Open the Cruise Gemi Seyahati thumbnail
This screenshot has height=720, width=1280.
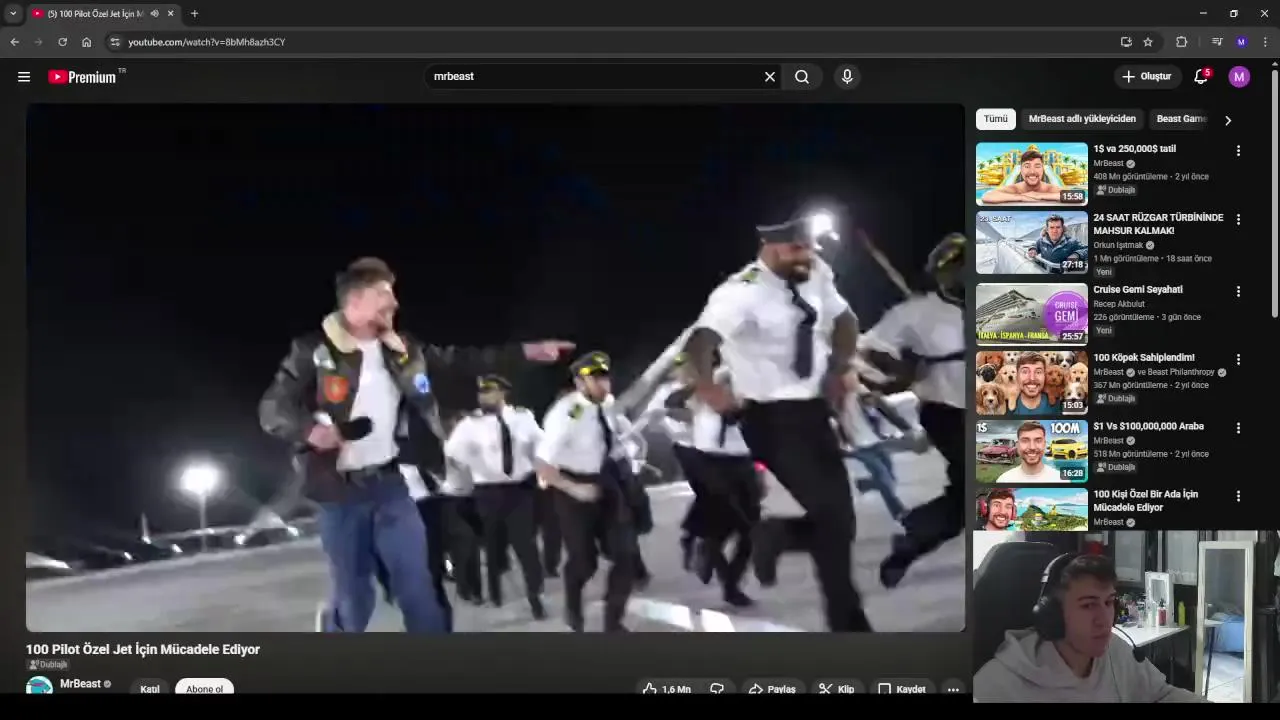[1032, 313]
